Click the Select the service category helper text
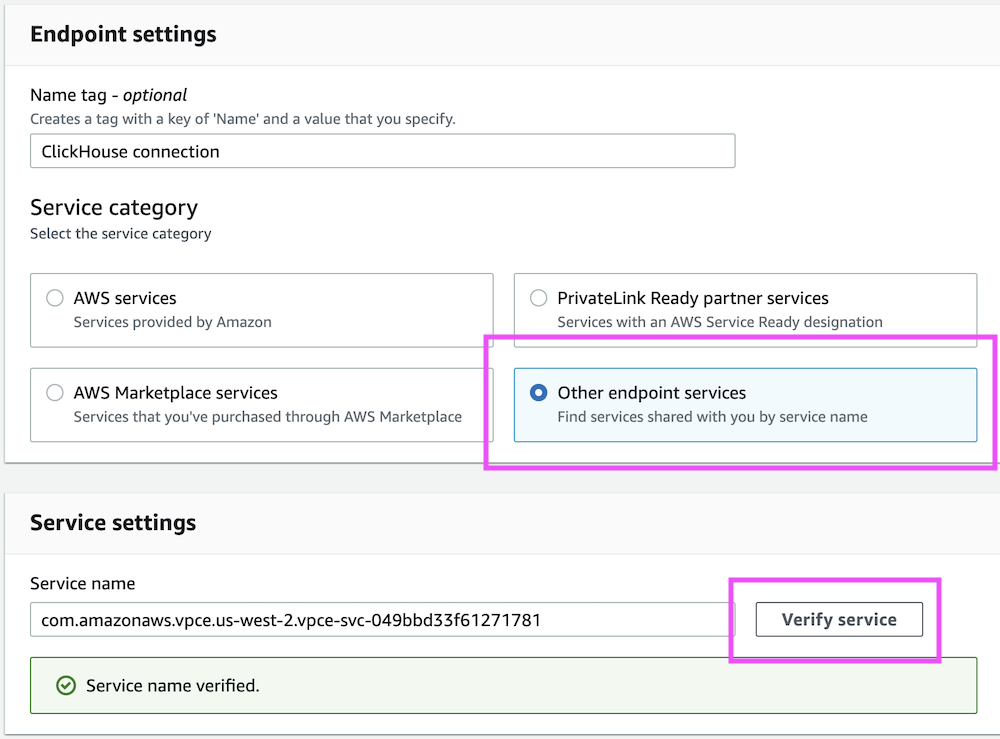The height and width of the screenshot is (739, 1000). pyautogui.click(x=120, y=233)
